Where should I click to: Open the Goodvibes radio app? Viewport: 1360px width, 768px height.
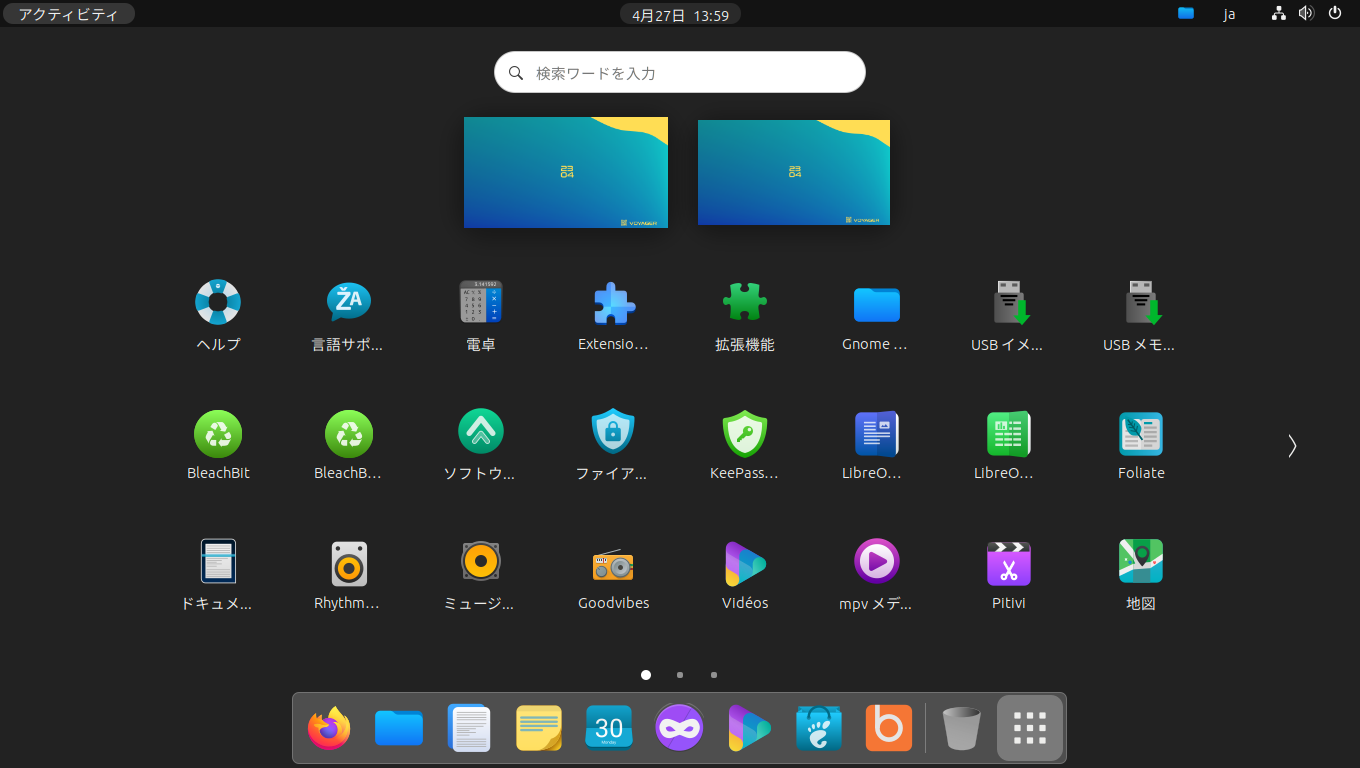point(613,565)
